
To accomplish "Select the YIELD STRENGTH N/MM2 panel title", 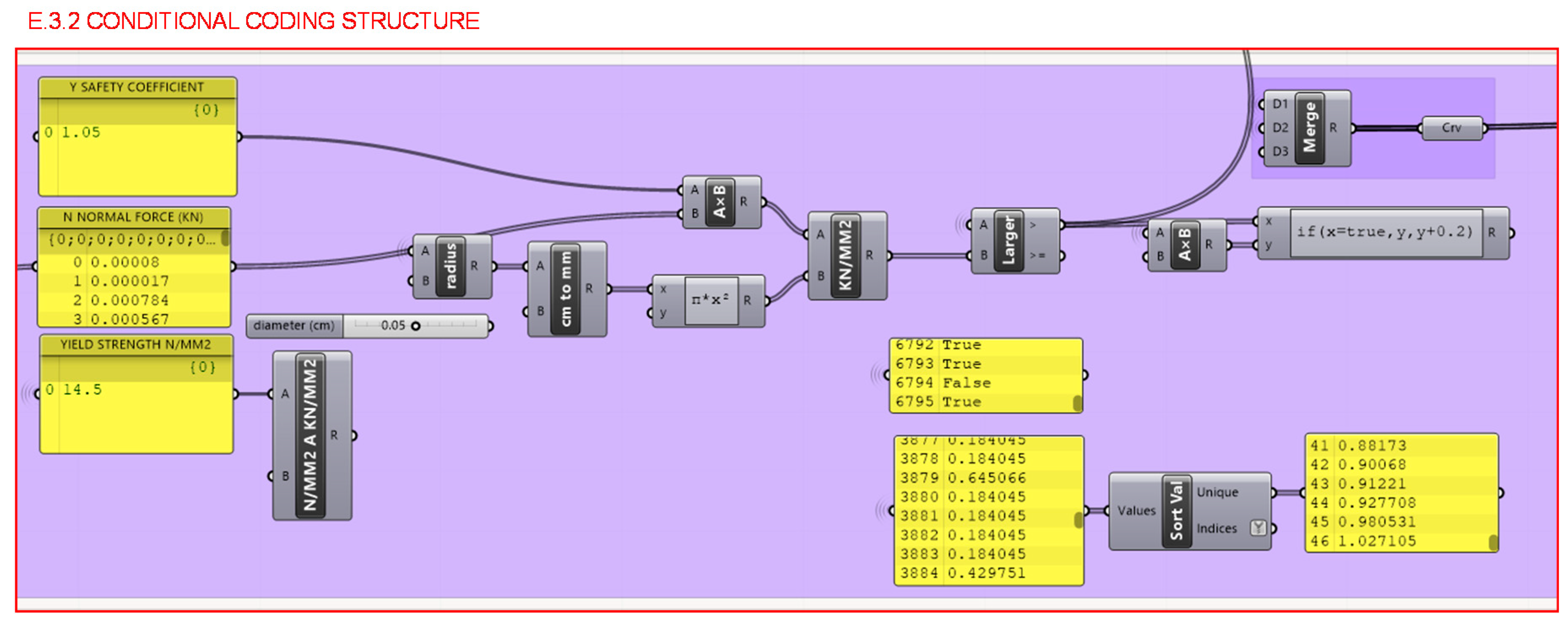I will coord(135,345).
